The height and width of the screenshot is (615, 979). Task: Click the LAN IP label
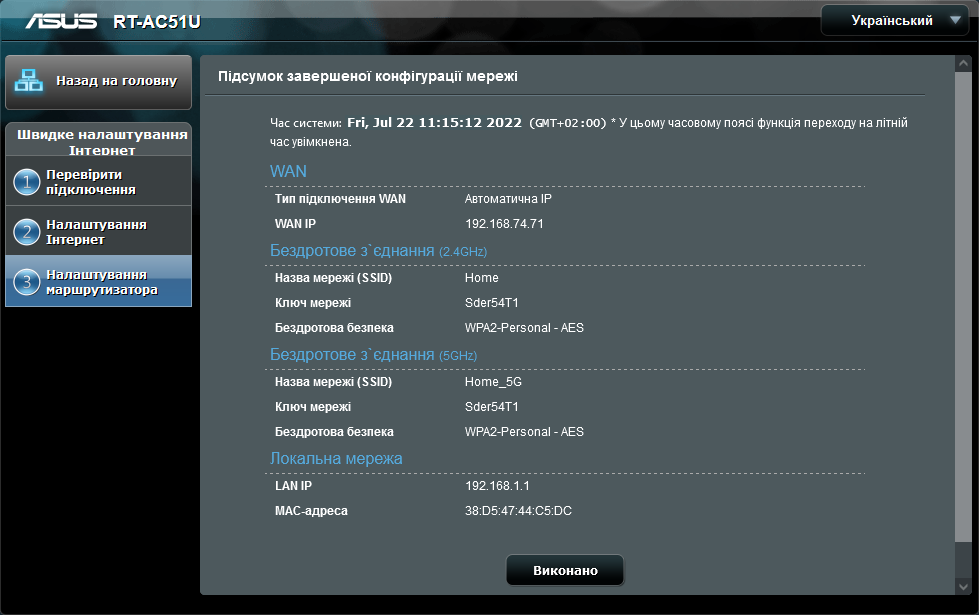(x=293, y=486)
